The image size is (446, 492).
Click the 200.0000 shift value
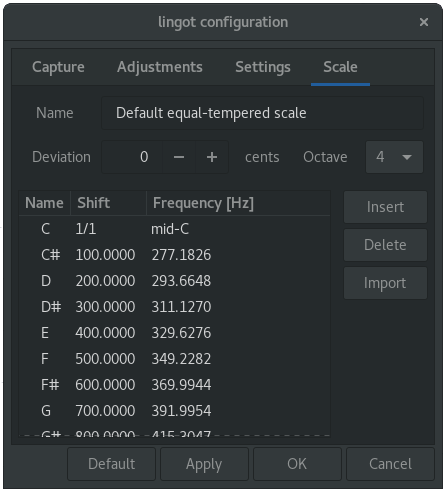[x=105, y=281]
